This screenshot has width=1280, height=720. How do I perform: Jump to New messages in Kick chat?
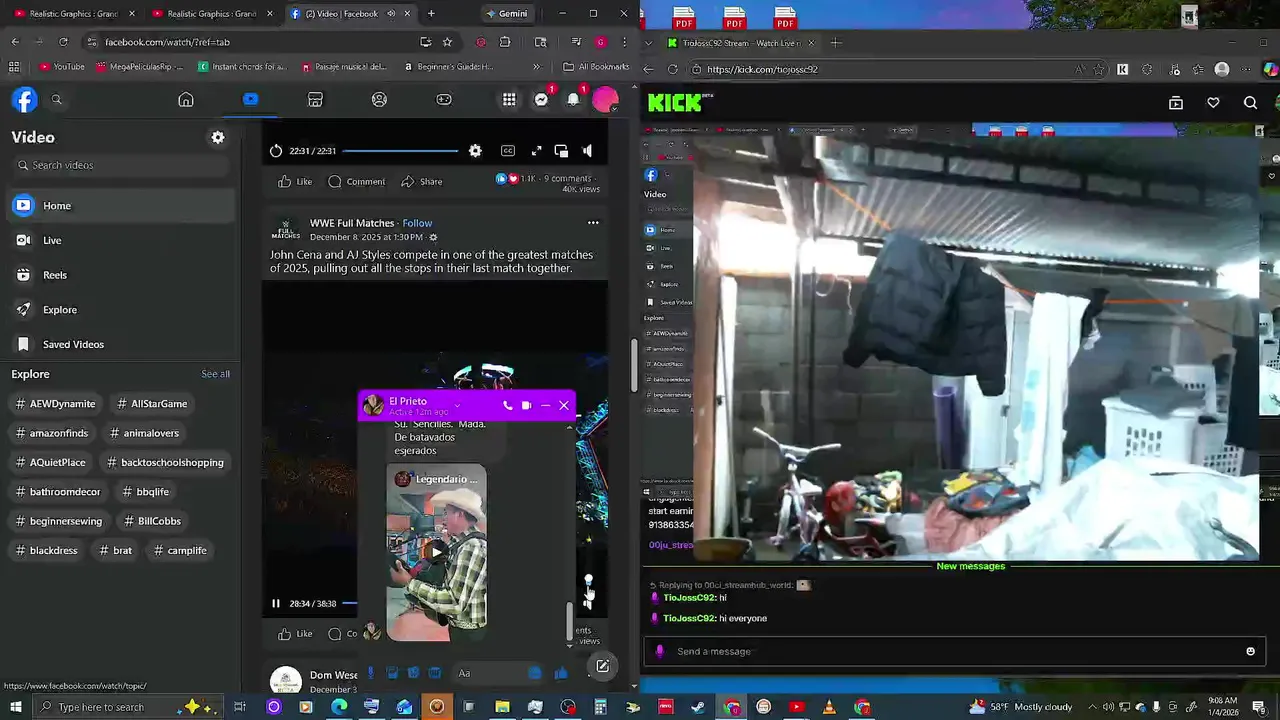[x=970, y=566]
